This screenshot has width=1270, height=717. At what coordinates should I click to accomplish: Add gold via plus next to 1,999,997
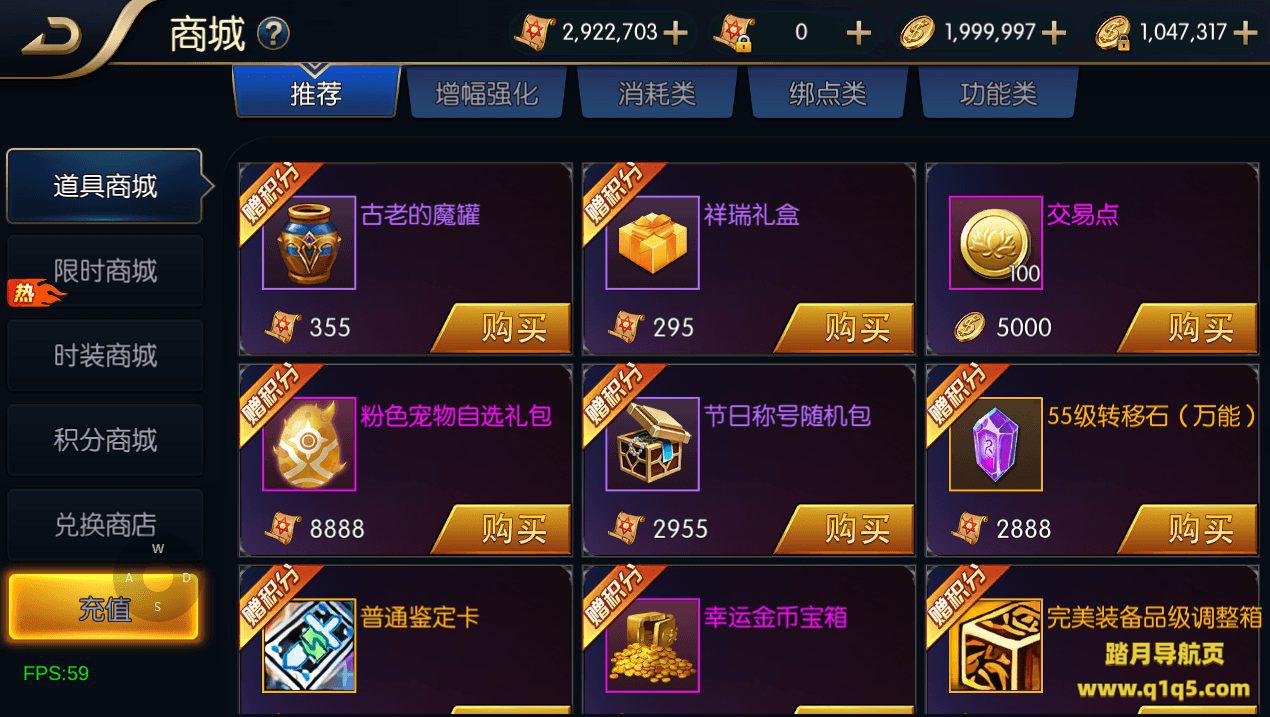pyautogui.click(x=1054, y=33)
